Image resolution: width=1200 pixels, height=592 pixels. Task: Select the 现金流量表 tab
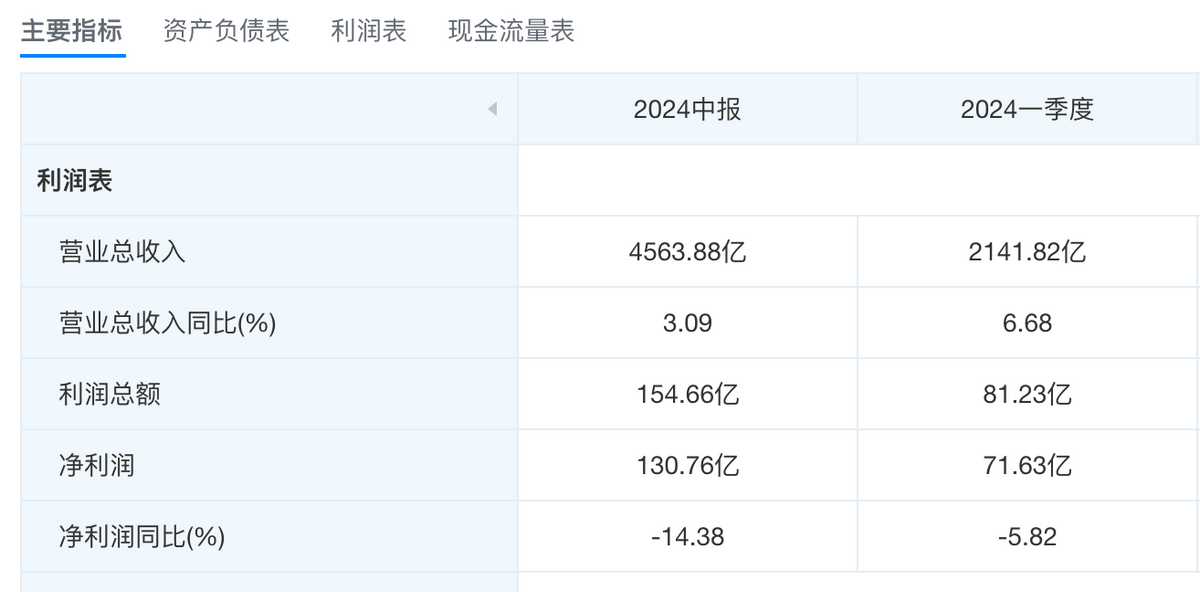point(511,31)
